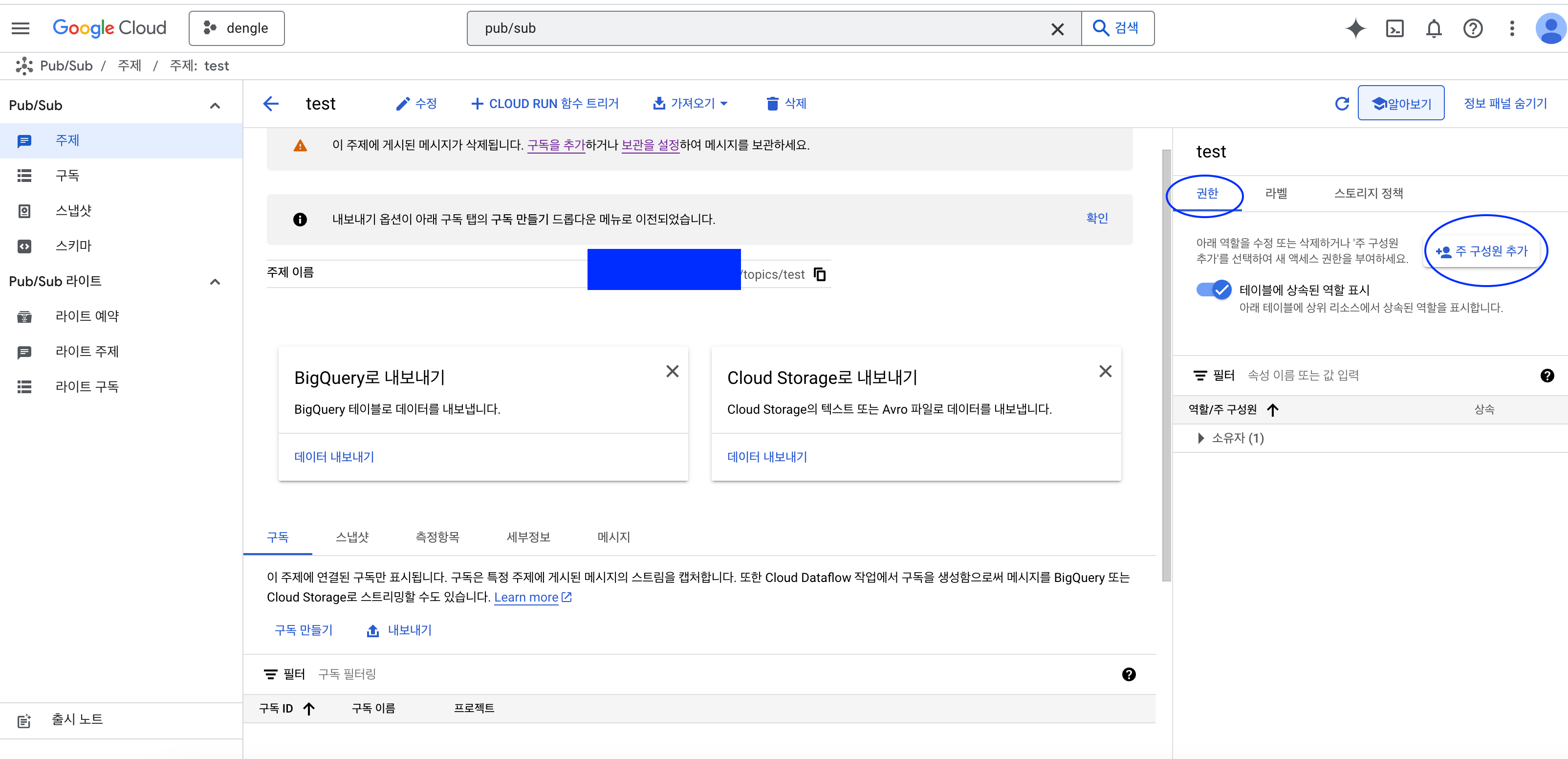
Task: Click the 주 구성원 추가 button
Action: point(1482,251)
